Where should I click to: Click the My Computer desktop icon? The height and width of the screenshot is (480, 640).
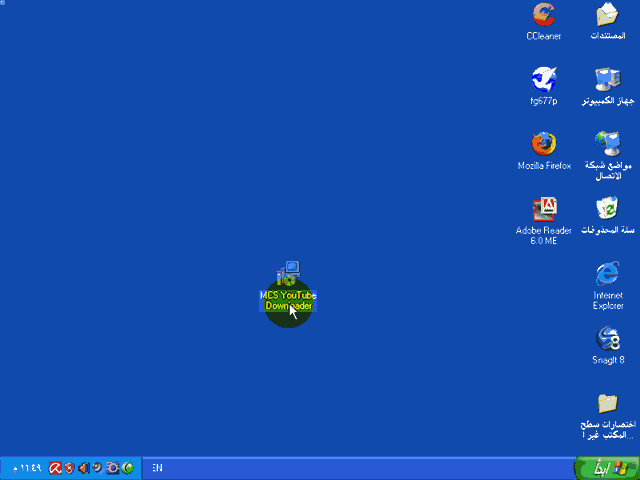click(x=607, y=79)
